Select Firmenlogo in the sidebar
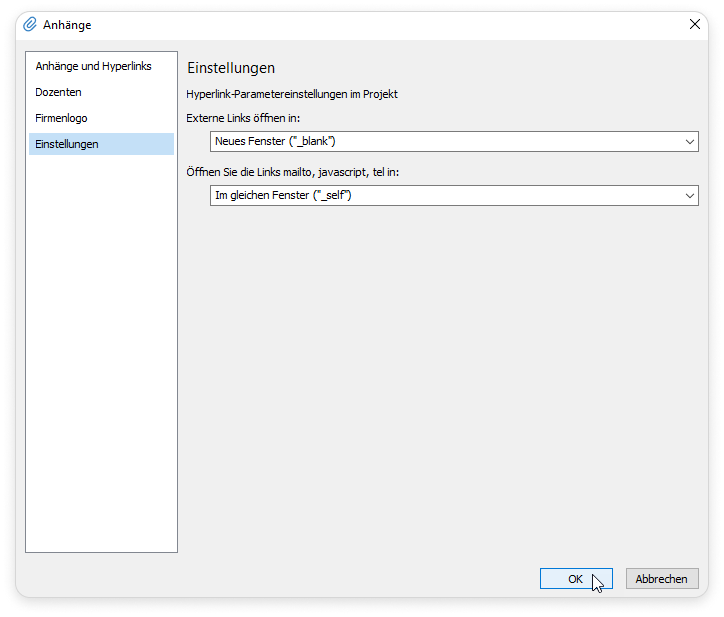The height and width of the screenshot is (617, 724). (x=61, y=118)
